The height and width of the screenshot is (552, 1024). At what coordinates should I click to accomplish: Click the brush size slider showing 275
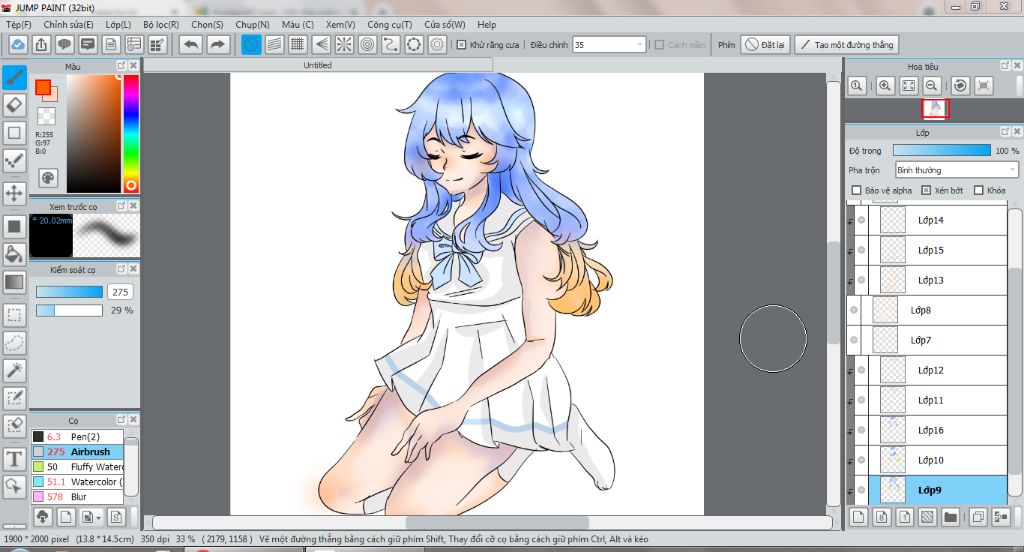point(69,292)
